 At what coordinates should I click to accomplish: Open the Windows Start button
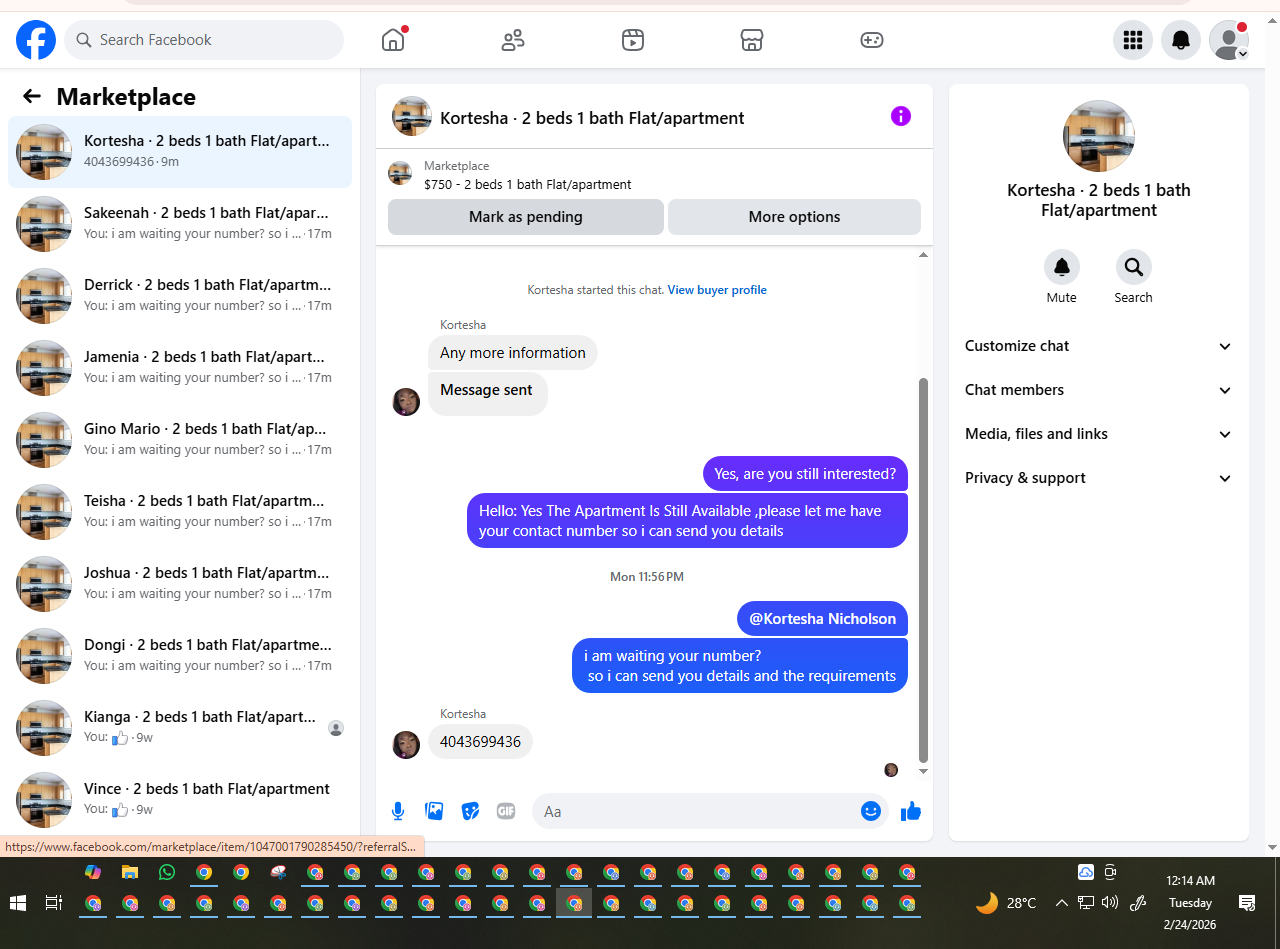tap(18, 903)
